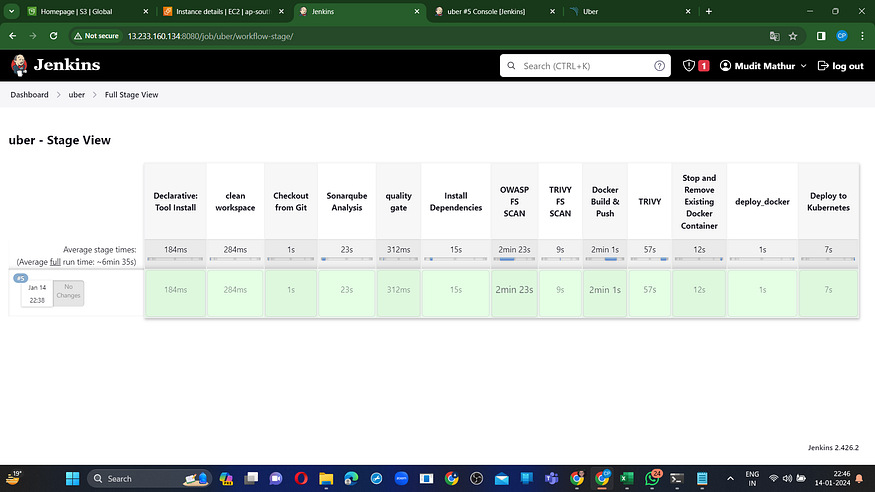This screenshot has height=492, width=875.
Task: Click the Jenkins logo in the header
Action: [55, 65]
